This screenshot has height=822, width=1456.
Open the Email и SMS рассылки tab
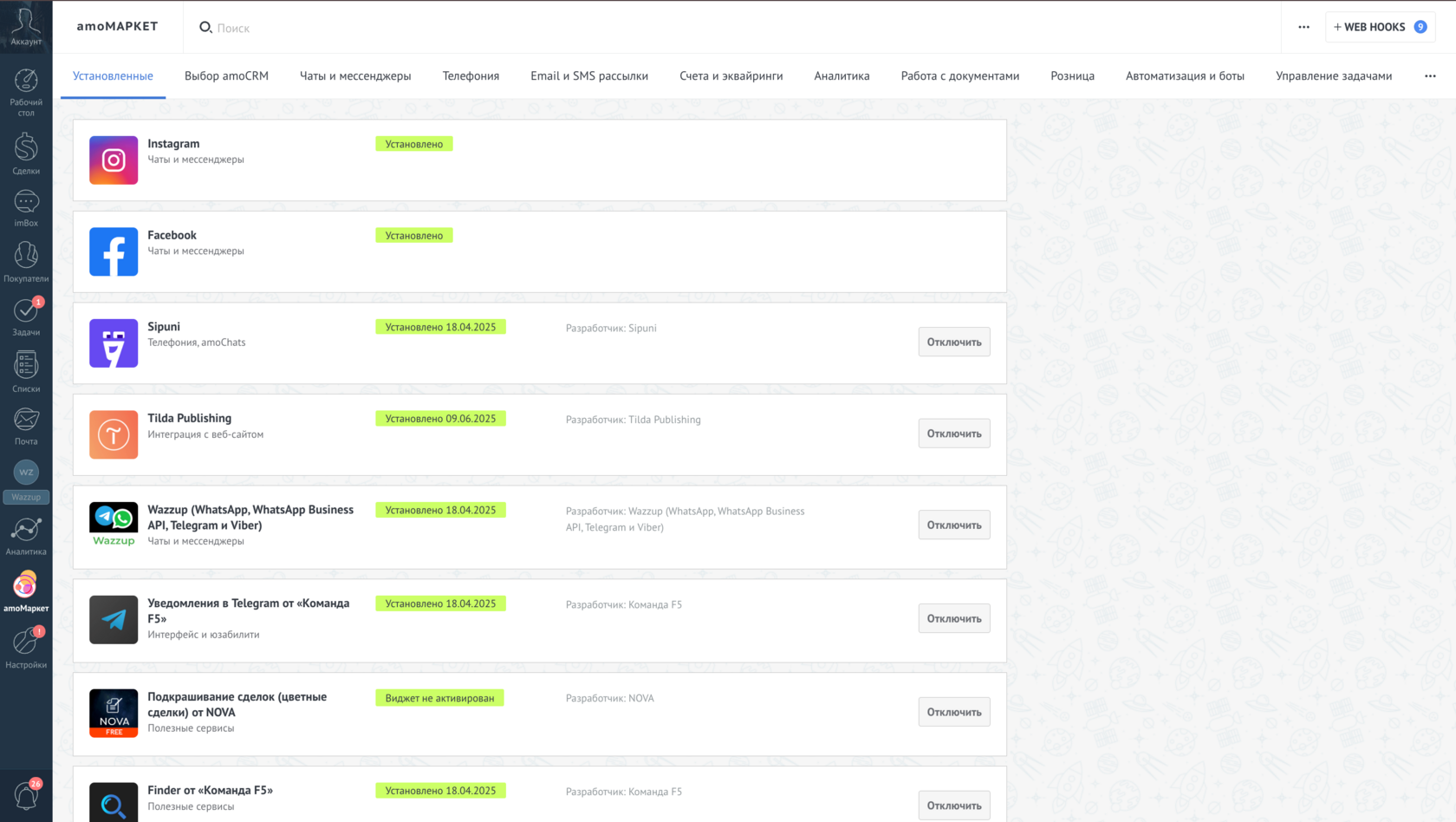[x=589, y=76]
